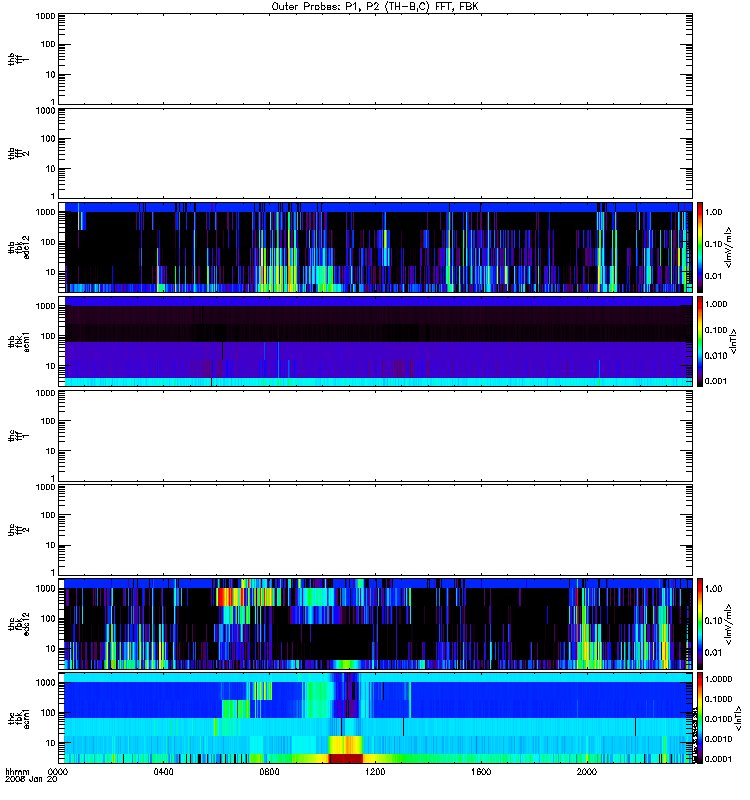The width and height of the screenshot is (750, 800).
Task: Click the '1.0000' tick on thc scm1 color bar
Action: [x=718, y=679]
